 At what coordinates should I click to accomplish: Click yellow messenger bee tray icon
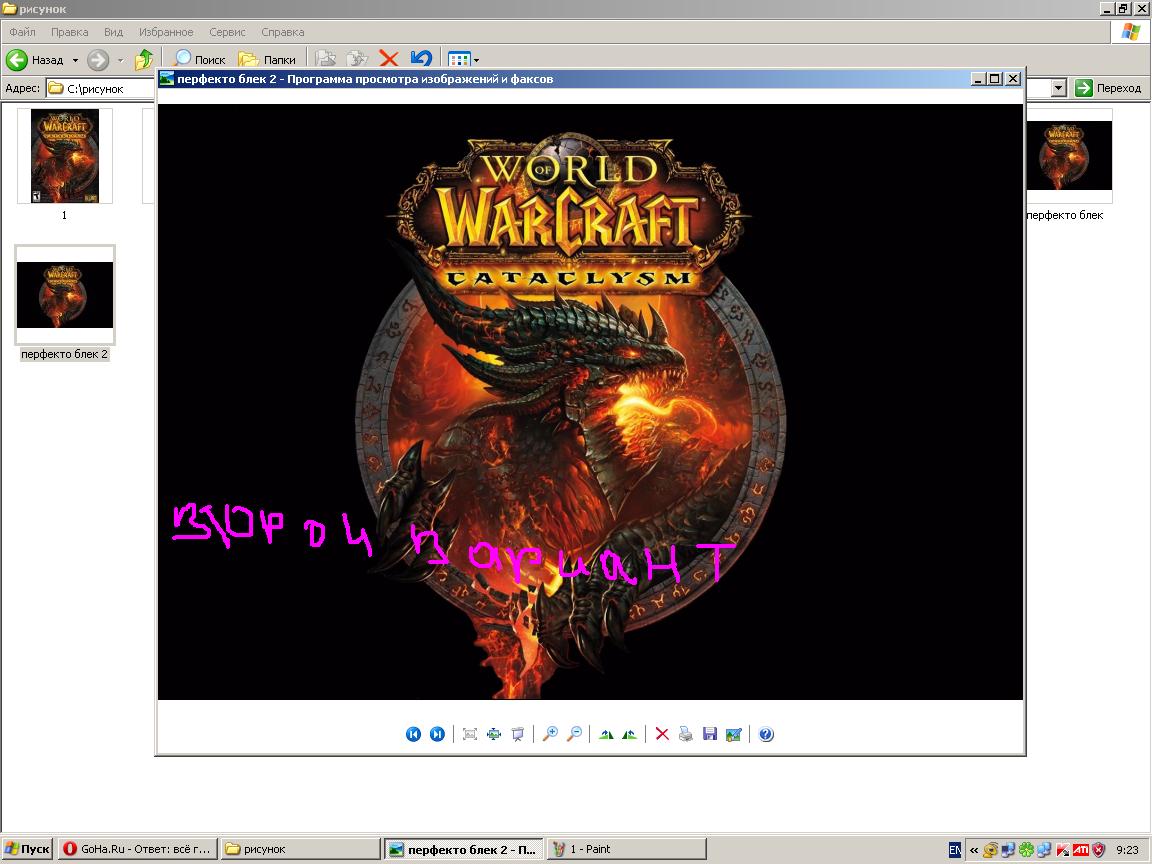coord(990,850)
